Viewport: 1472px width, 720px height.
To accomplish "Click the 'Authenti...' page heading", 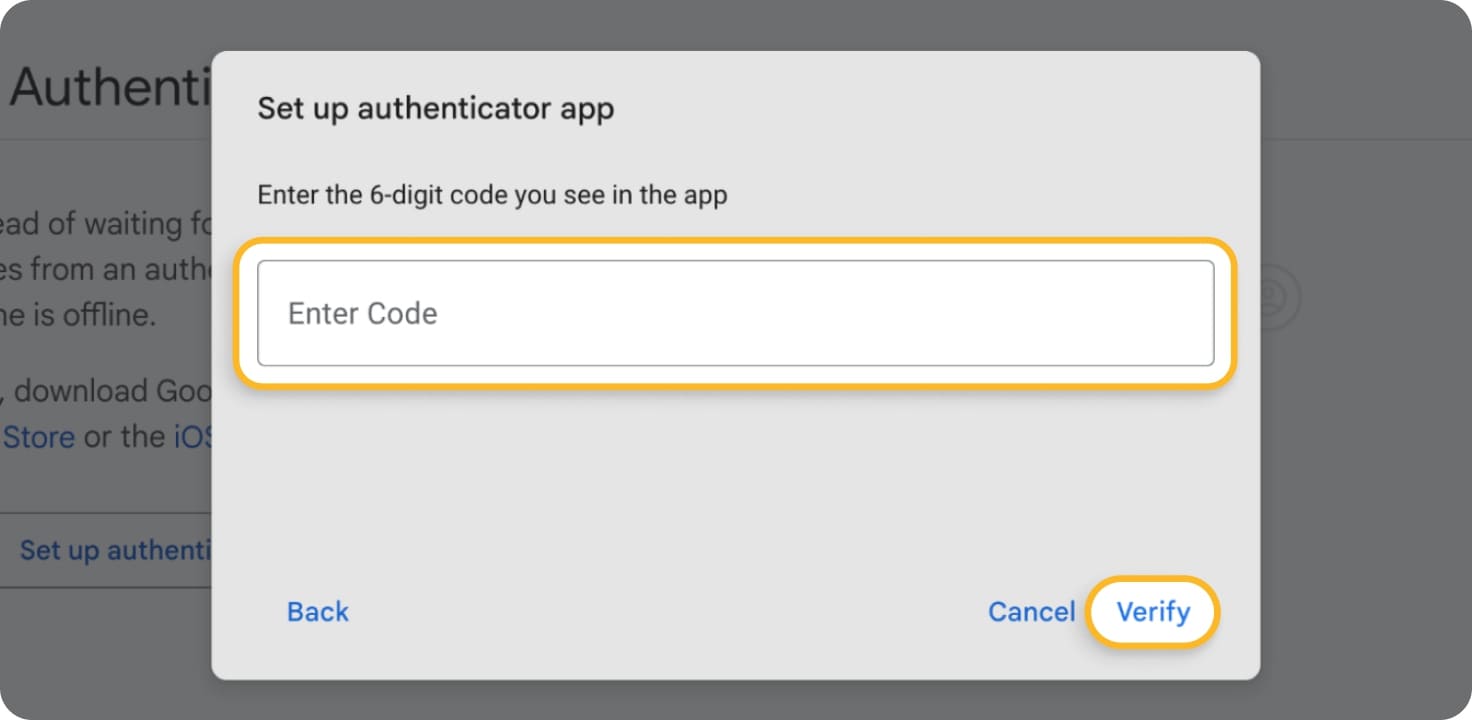I will point(110,88).
